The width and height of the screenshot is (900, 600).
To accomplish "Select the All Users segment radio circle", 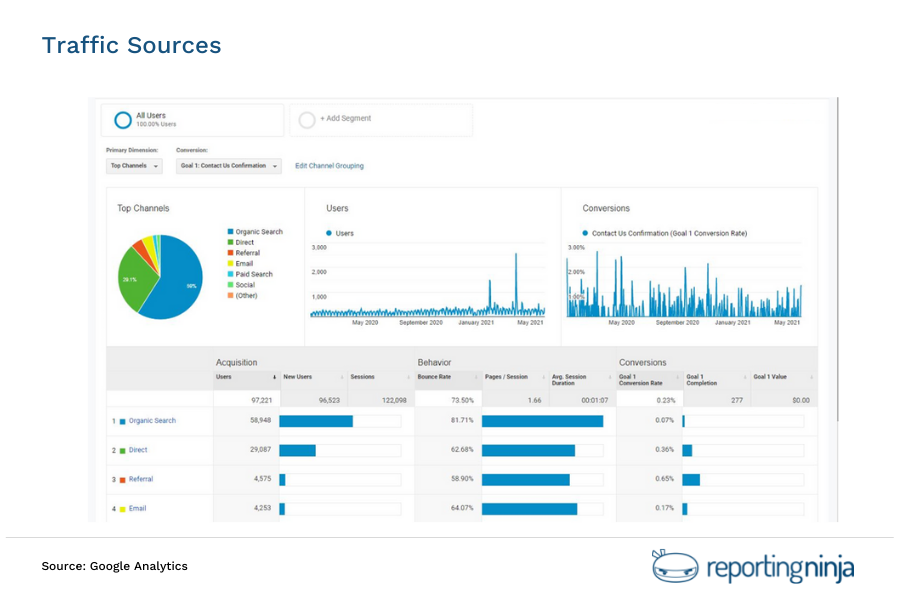I will point(122,119).
